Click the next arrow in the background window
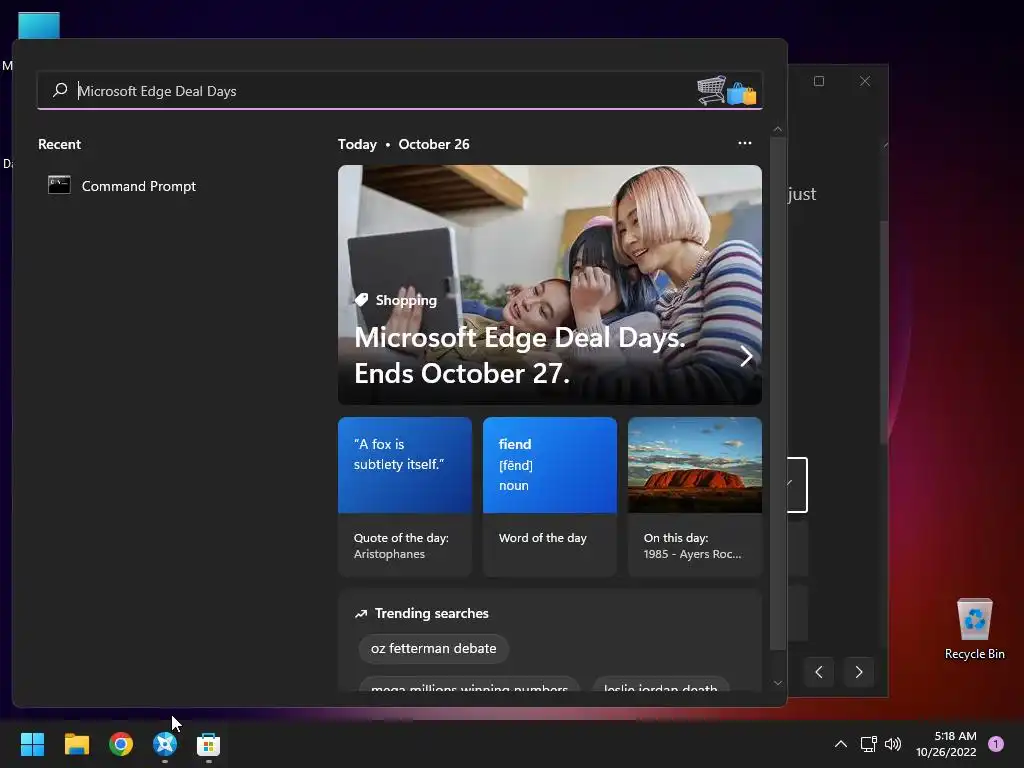The width and height of the screenshot is (1024, 768). (x=859, y=672)
